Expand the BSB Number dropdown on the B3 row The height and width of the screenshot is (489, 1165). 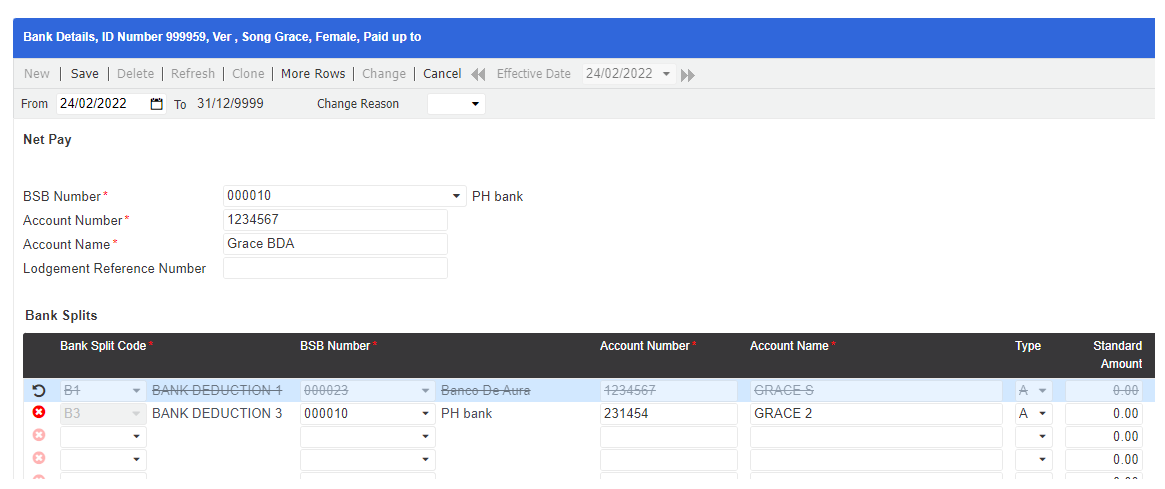click(426, 413)
